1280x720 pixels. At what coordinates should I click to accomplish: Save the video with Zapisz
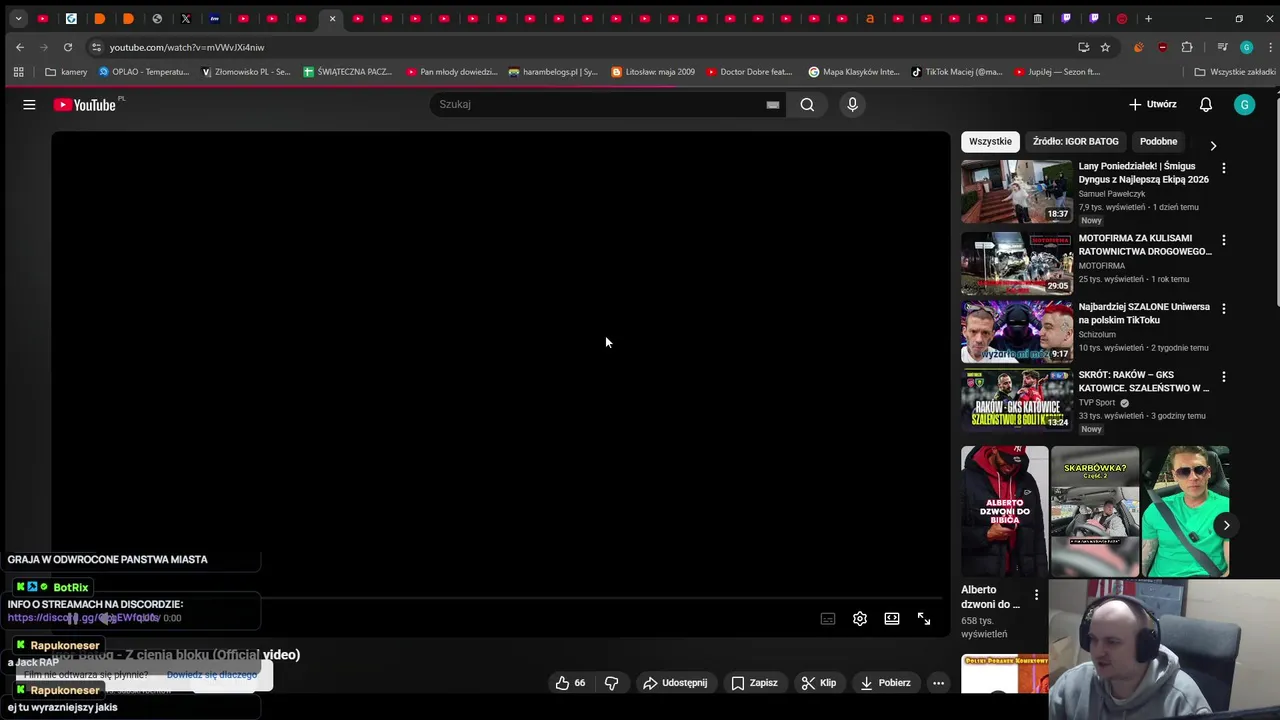click(x=754, y=683)
